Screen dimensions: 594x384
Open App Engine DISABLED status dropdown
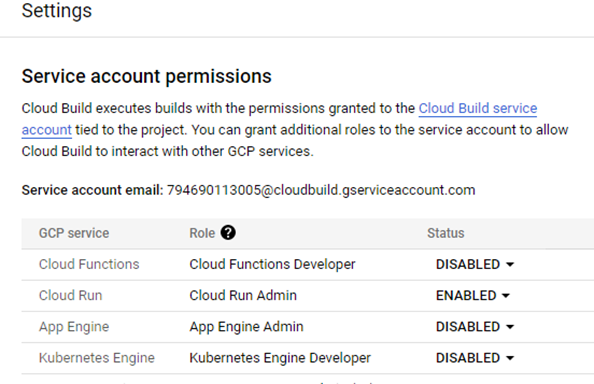point(475,326)
